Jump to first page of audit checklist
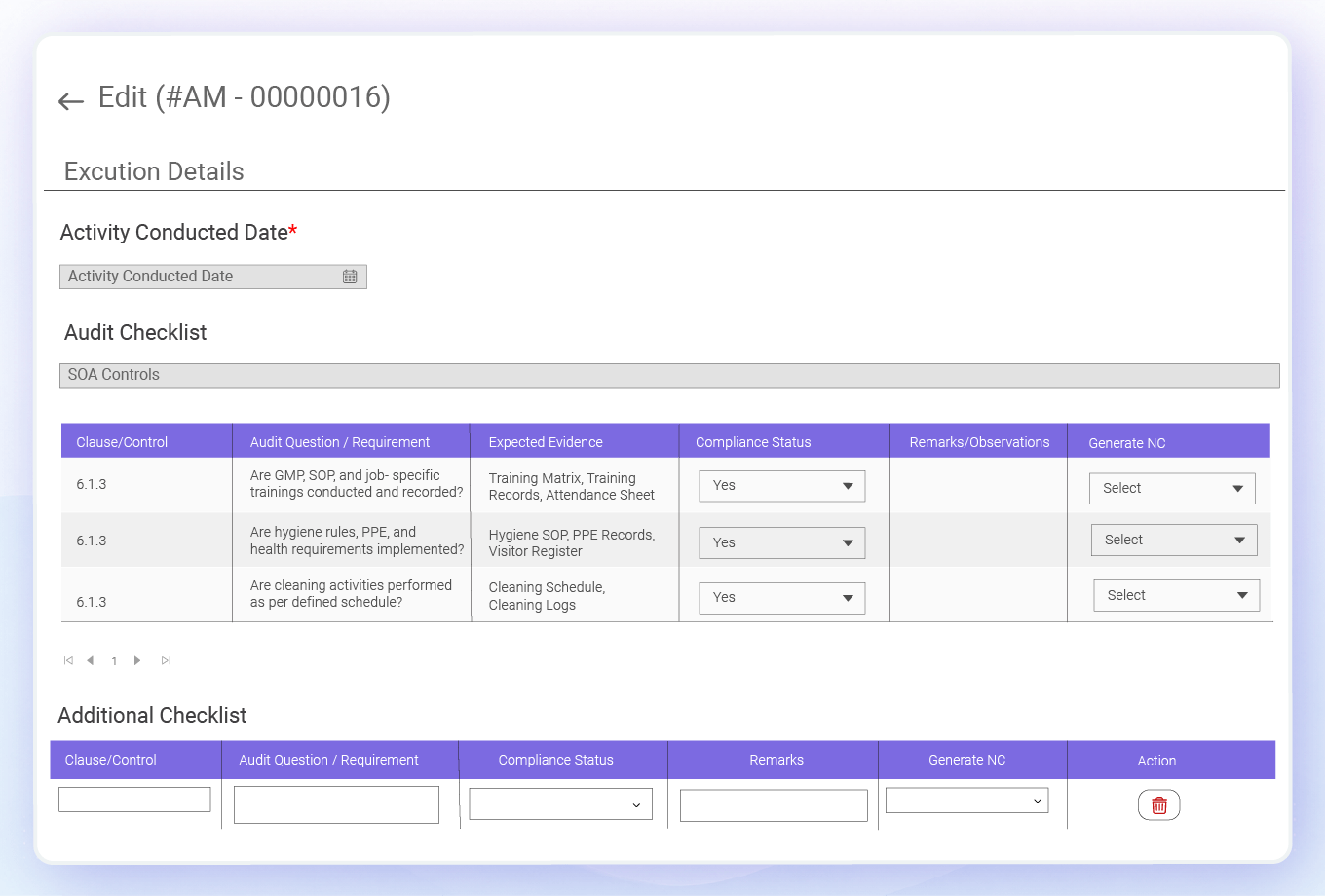The width and height of the screenshot is (1325, 896). [x=68, y=660]
